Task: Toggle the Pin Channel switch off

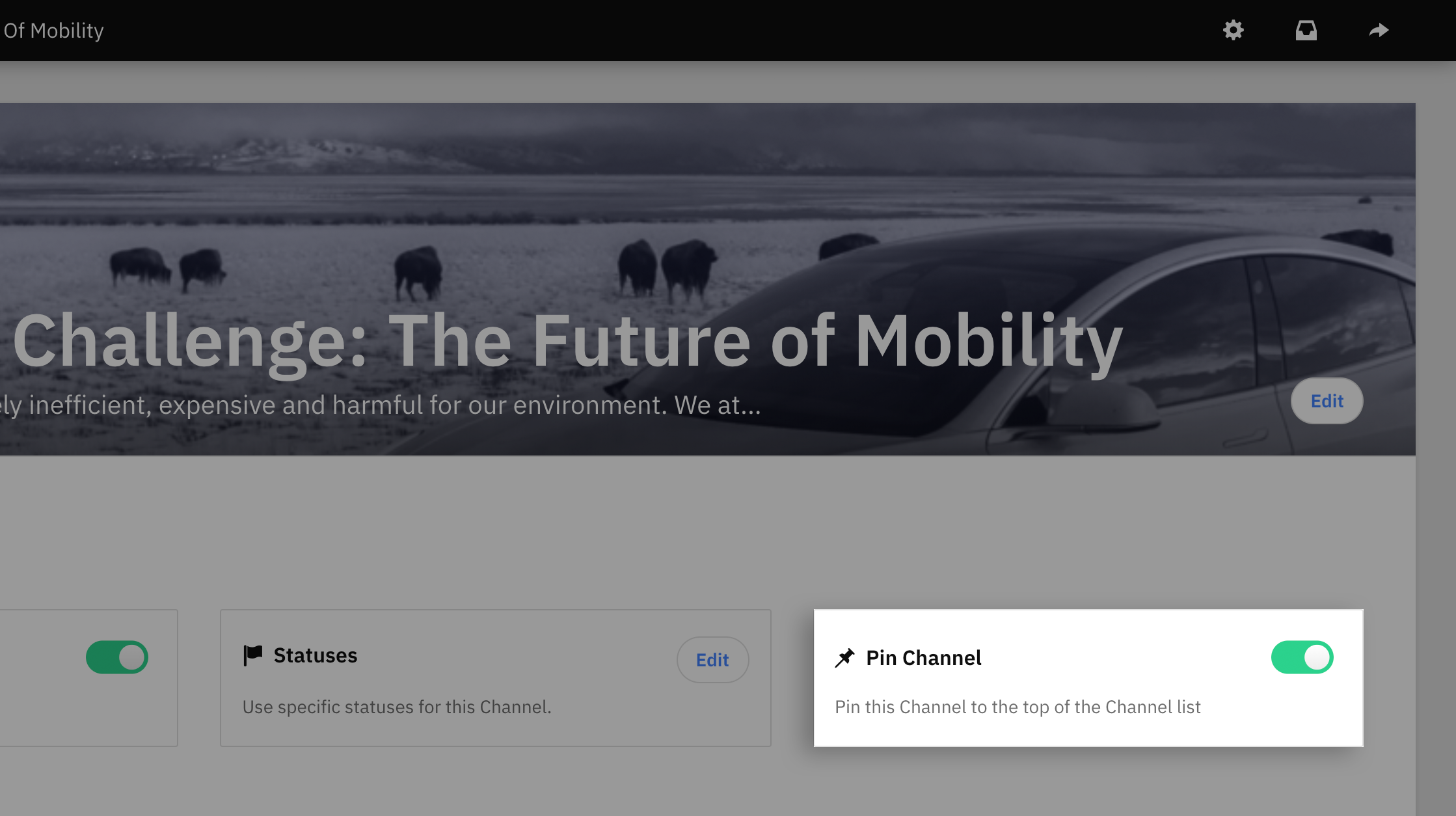Action: pyautogui.click(x=1302, y=657)
